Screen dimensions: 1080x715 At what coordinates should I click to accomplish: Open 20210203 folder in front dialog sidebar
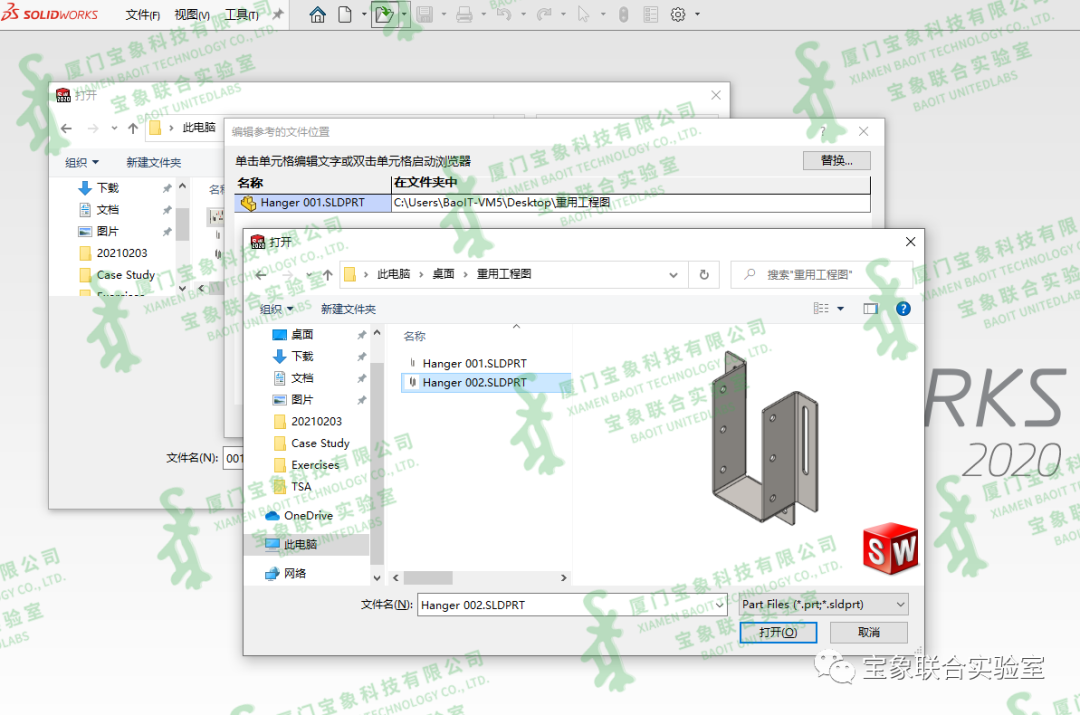click(316, 421)
